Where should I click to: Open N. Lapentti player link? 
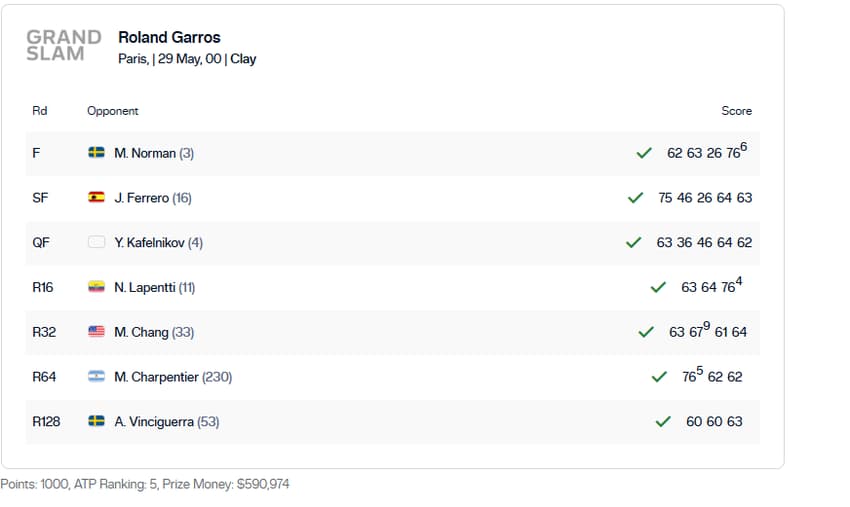point(145,287)
